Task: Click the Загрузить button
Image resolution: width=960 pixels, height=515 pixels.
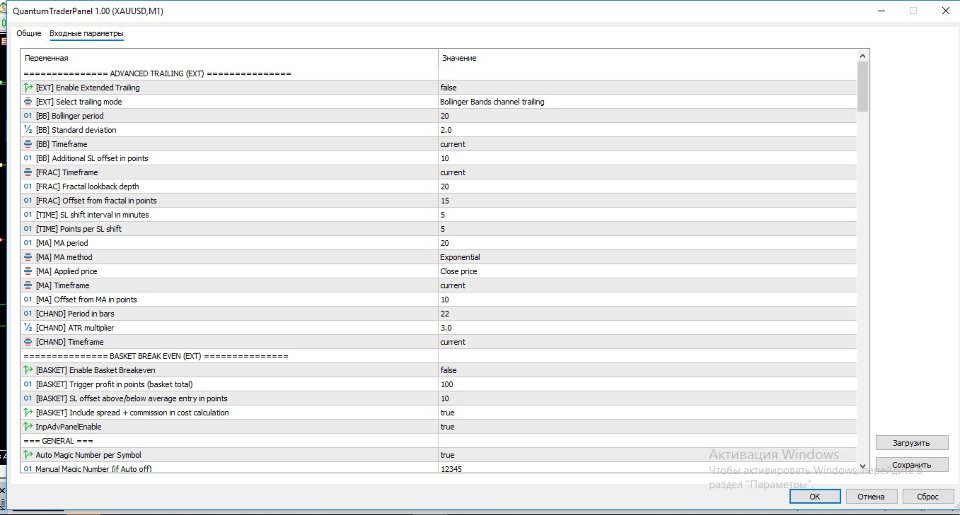Action: click(912, 443)
